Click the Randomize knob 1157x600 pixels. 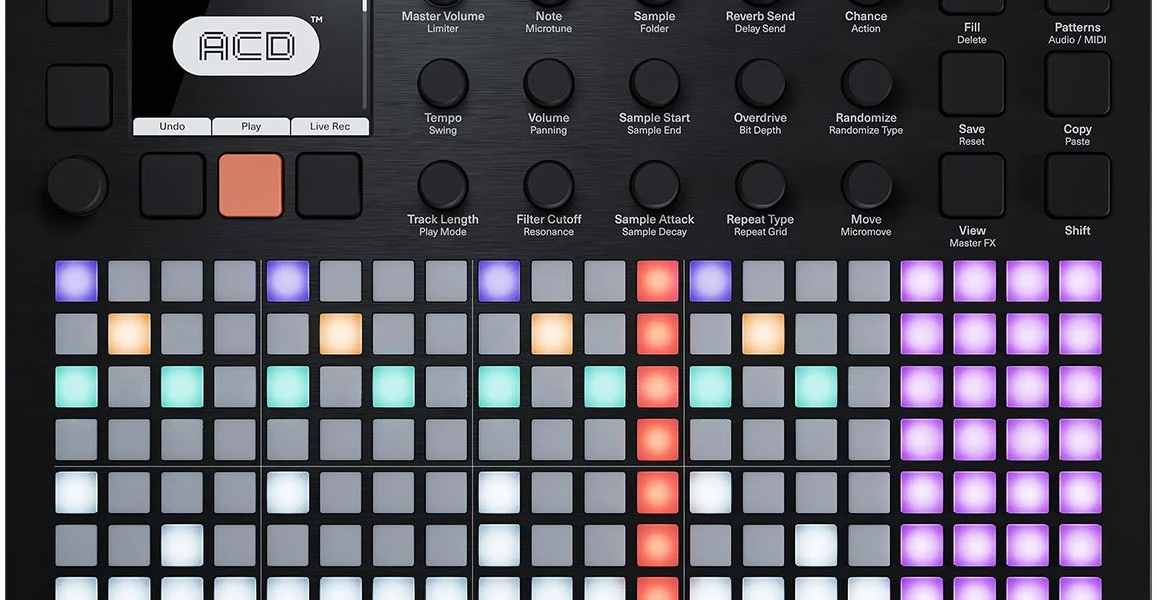coord(866,83)
